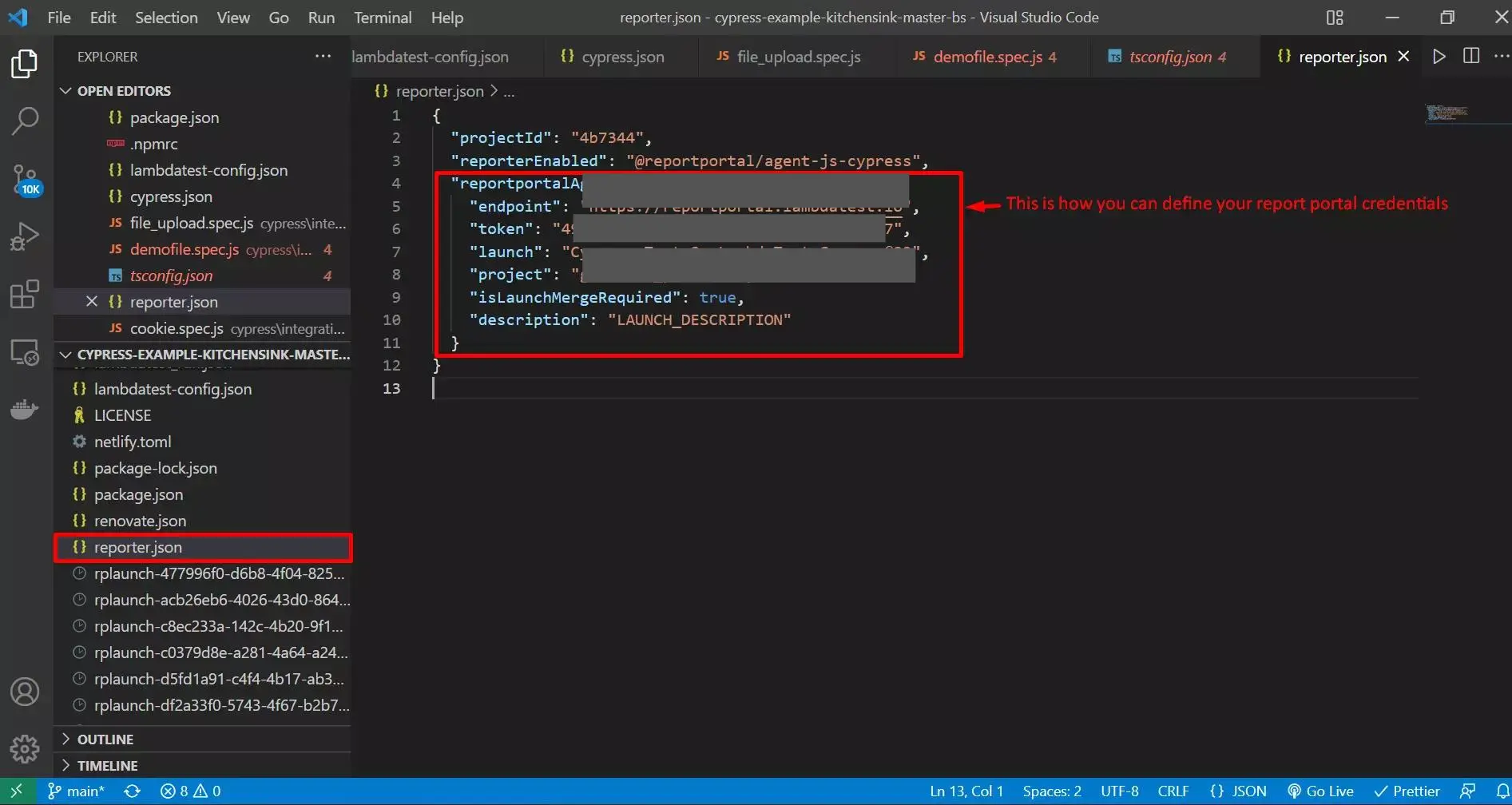Toggle Go Live server in status bar
The image size is (1512, 805).
point(1320,791)
